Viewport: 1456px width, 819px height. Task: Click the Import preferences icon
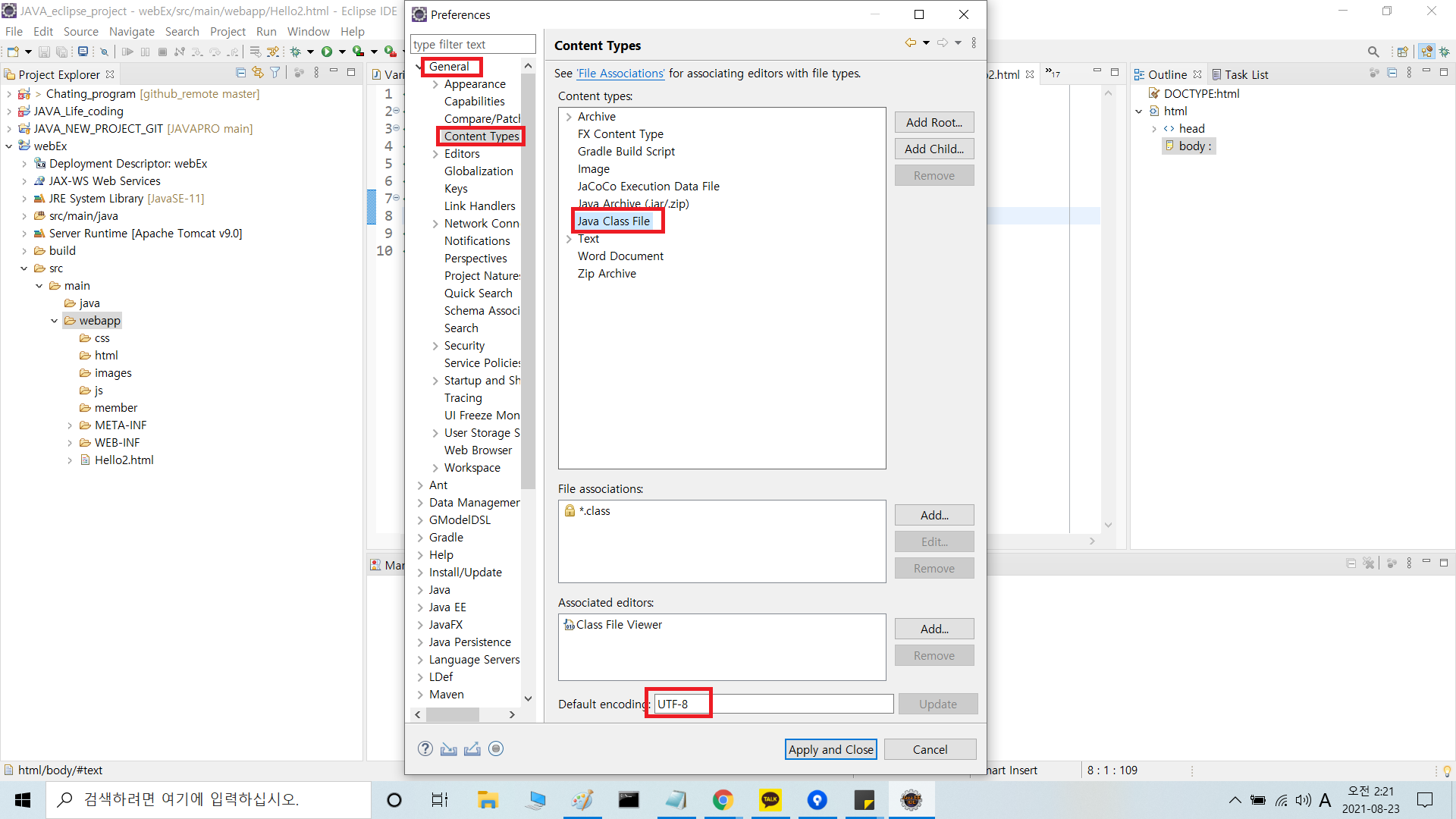[x=449, y=748]
